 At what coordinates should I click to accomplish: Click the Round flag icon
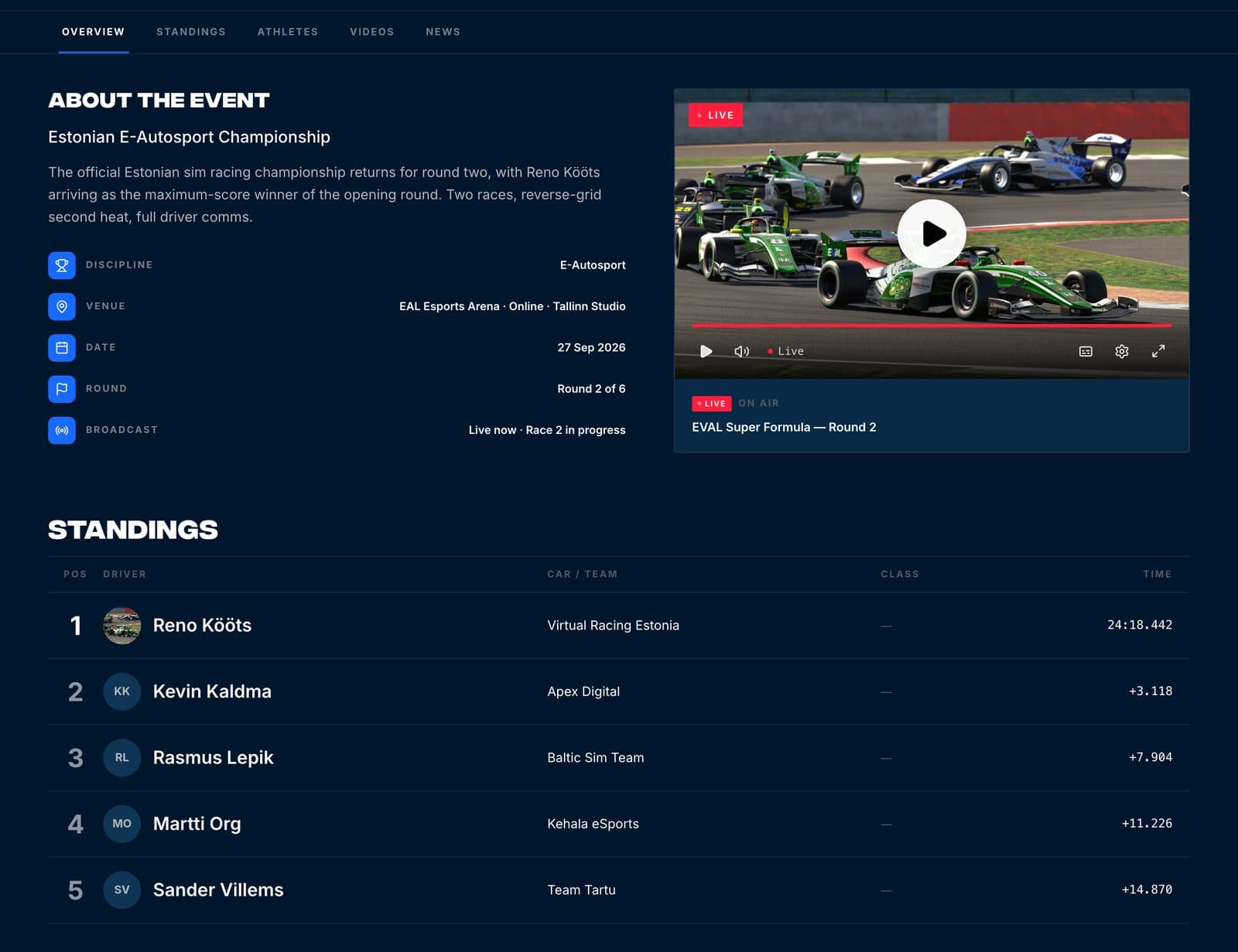(62, 388)
